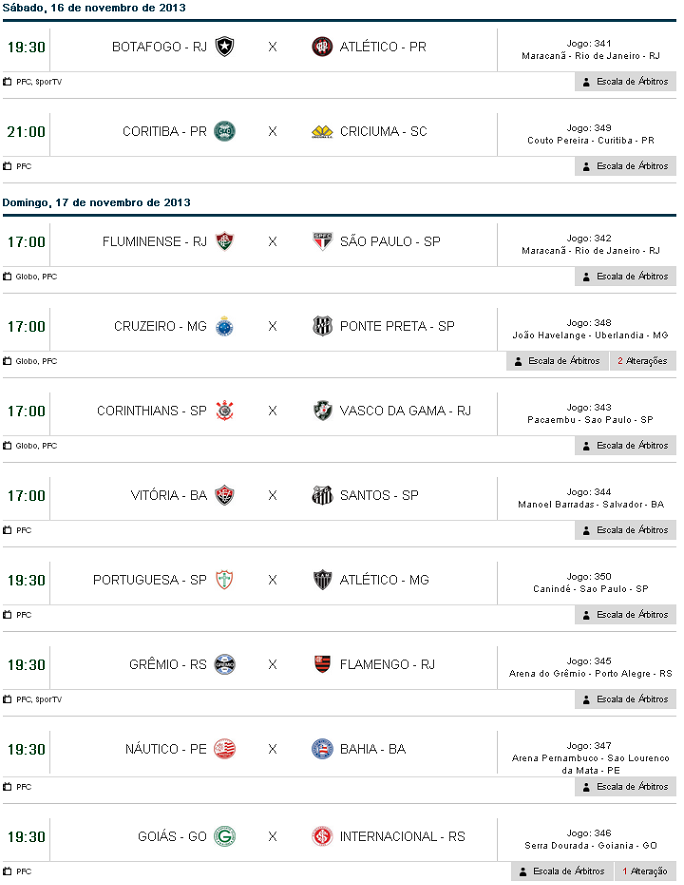This screenshot has height=885, width=684.
Task: Click the TV icon beside Globo, PFC for Fluminense
Action: point(7,276)
